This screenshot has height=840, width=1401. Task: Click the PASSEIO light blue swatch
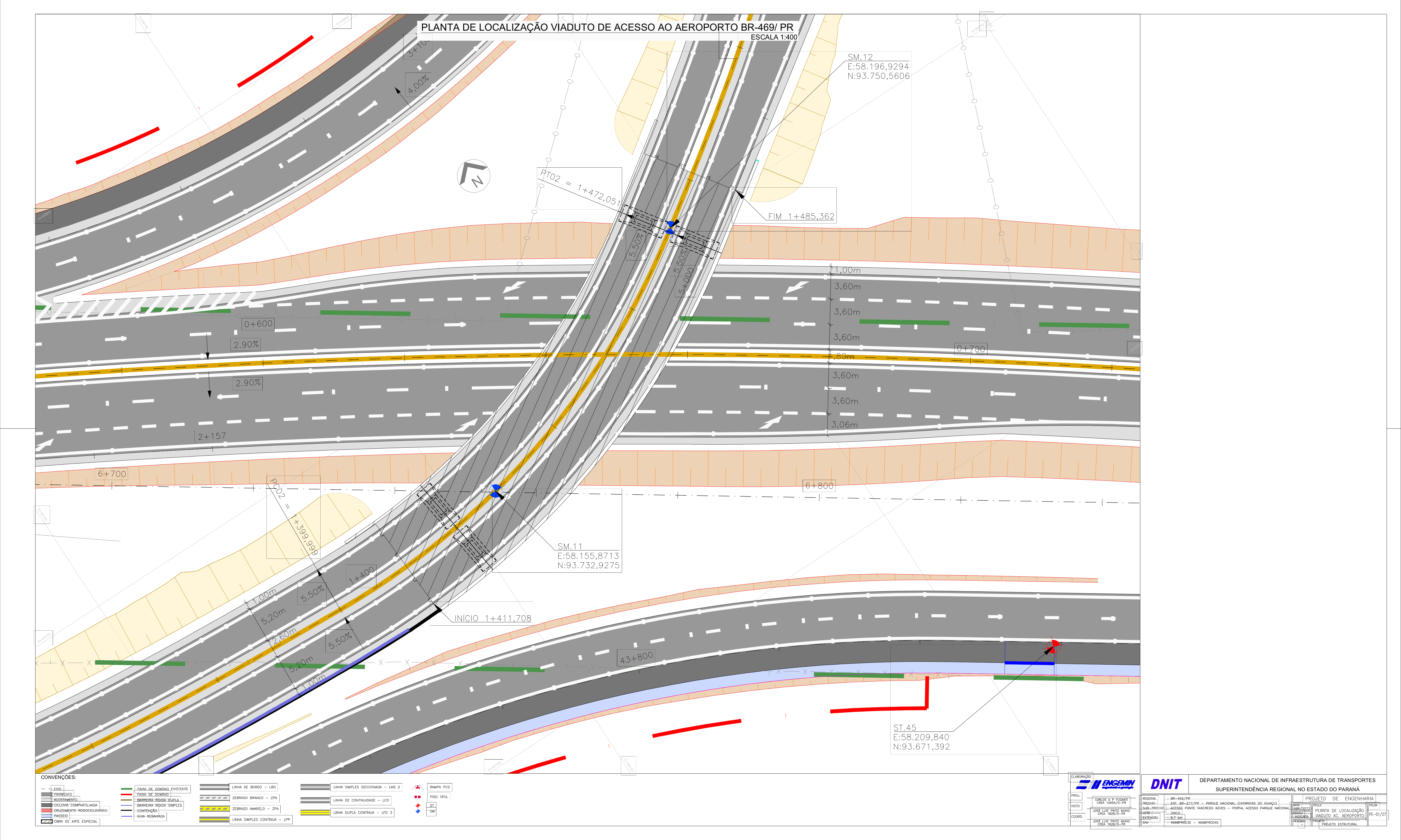pyautogui.click(x=46, y=816)
